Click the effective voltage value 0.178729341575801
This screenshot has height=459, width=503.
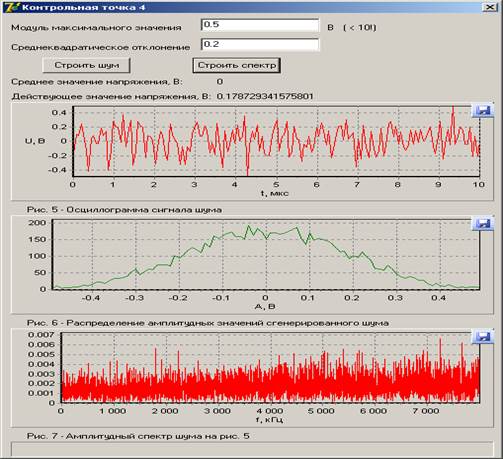pos(265,96)
